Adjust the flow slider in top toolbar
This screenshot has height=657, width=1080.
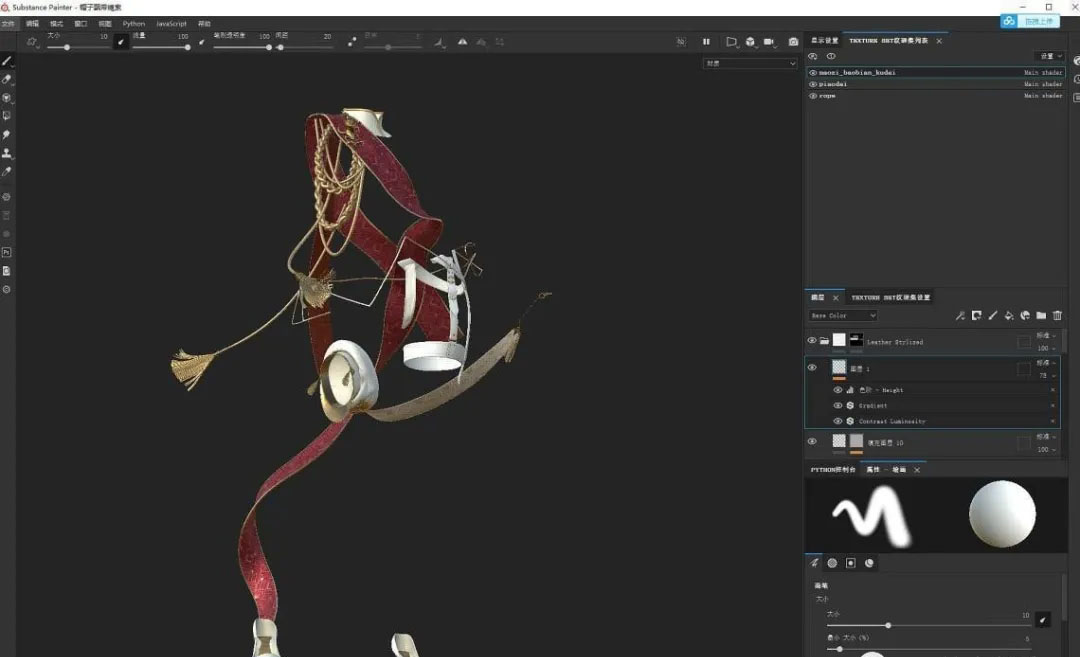tap(160, 48)
